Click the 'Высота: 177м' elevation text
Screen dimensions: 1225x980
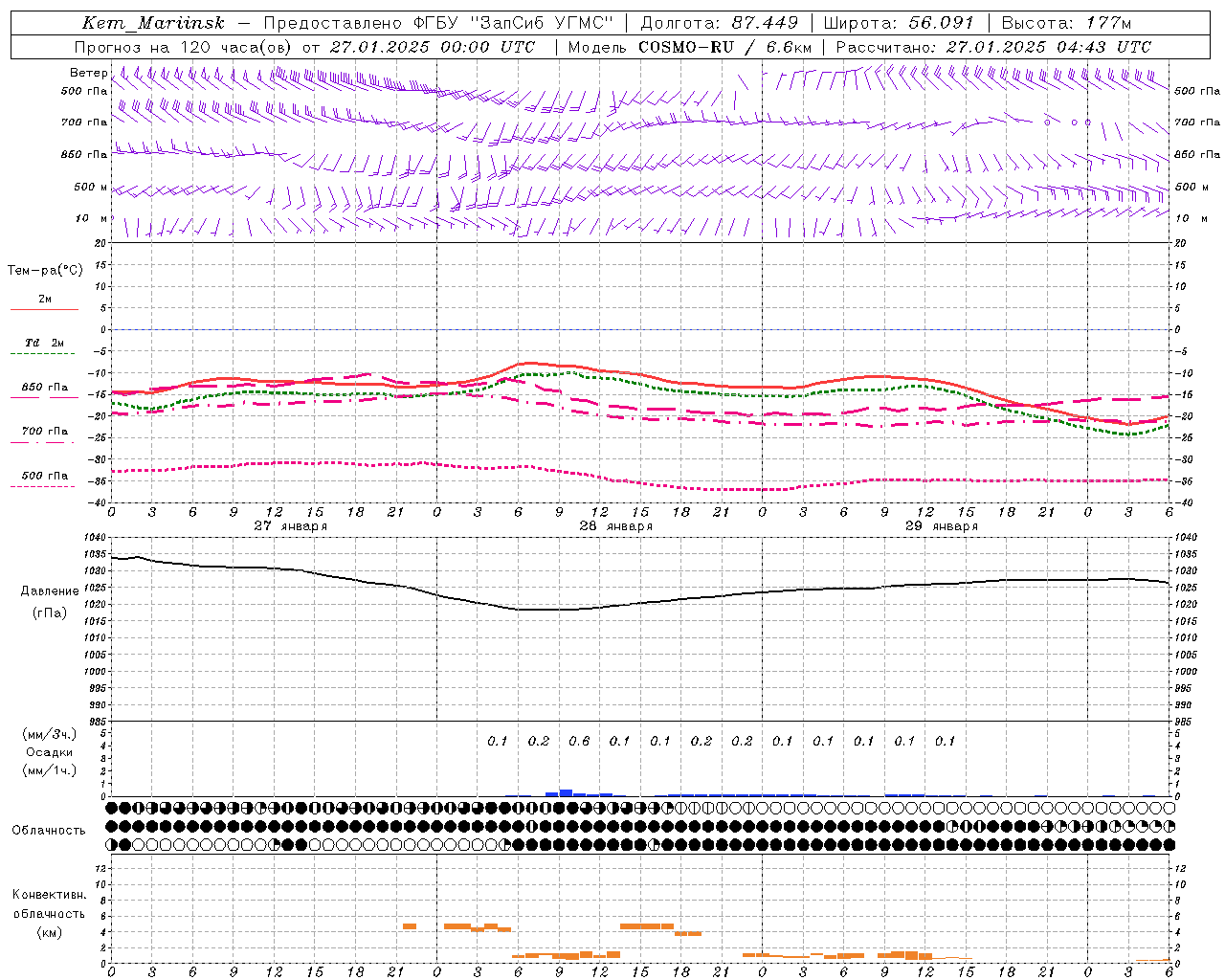point(1066,23)
